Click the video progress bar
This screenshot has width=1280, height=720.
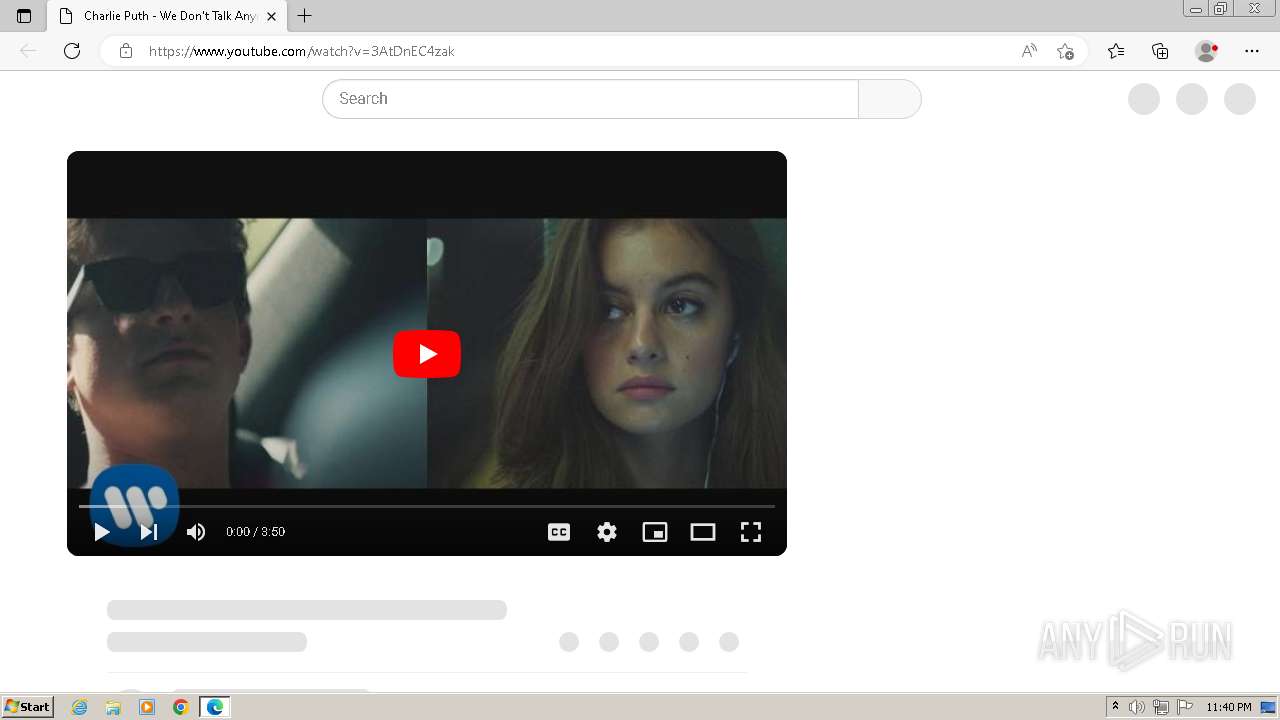pyautogui.click(x=427, y=506)
